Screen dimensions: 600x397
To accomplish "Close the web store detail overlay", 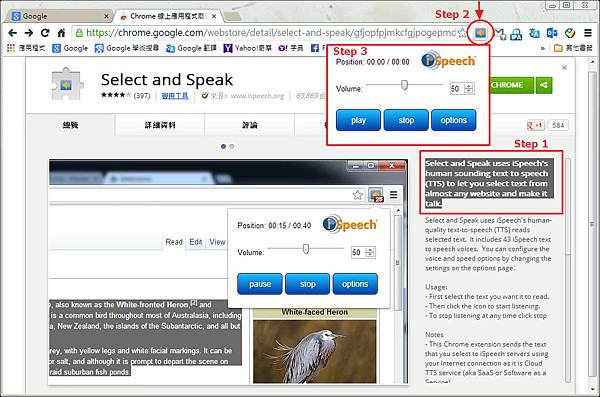I will coord(564,68).
